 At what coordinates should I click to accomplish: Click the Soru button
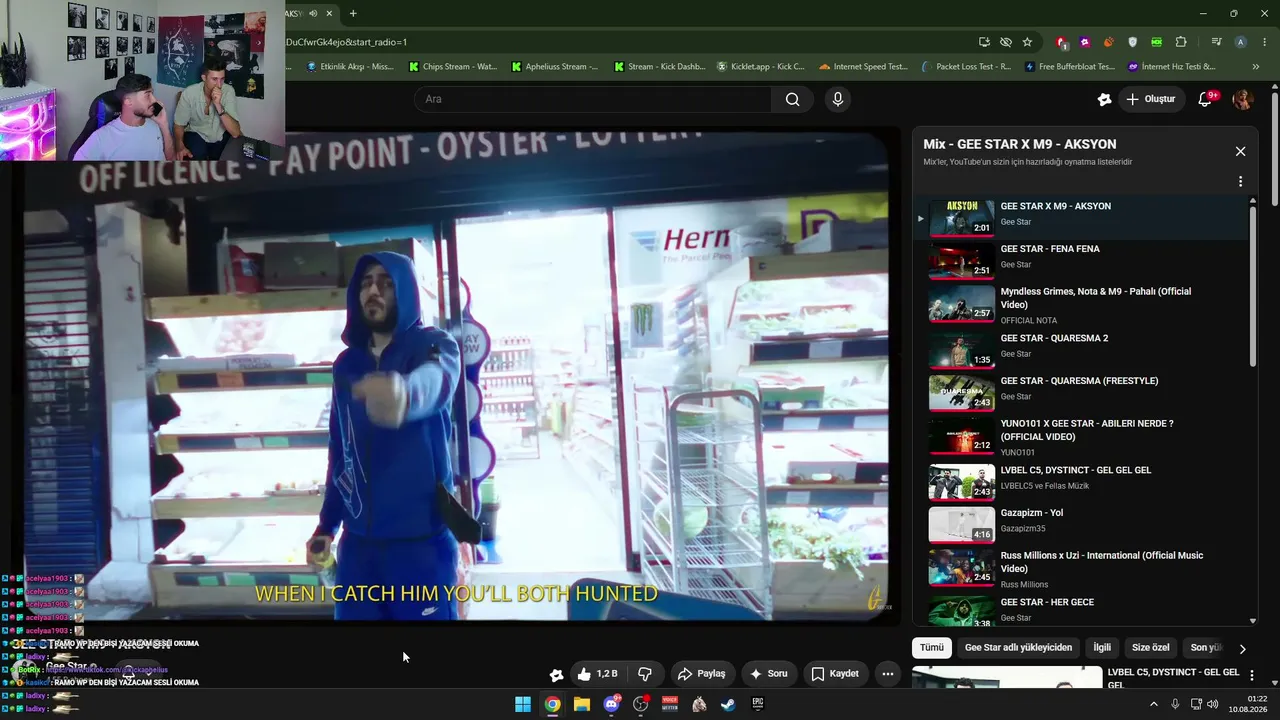pyautogui.click(x=769, y=674)
